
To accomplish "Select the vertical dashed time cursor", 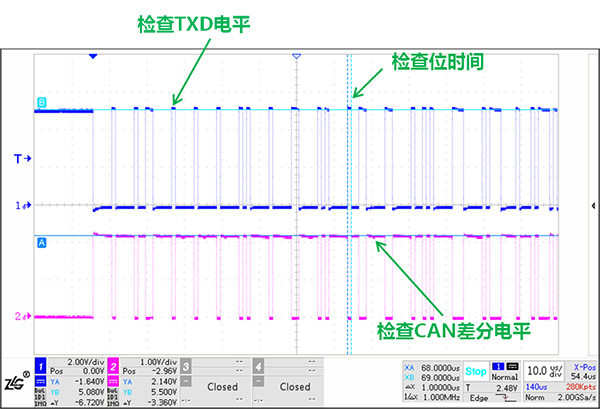I will click(x=348, y=200).
